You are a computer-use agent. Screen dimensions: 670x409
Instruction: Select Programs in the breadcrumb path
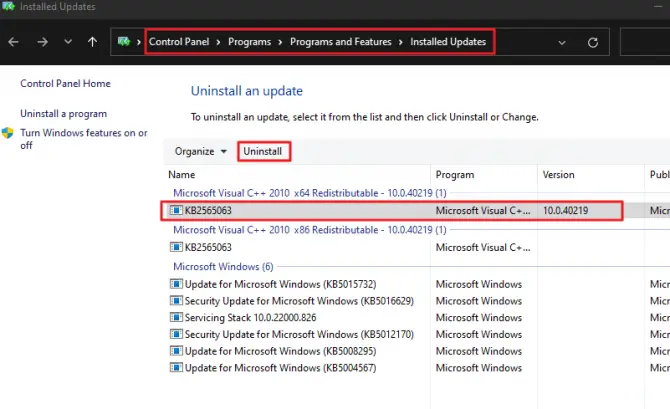coord(250,42)
